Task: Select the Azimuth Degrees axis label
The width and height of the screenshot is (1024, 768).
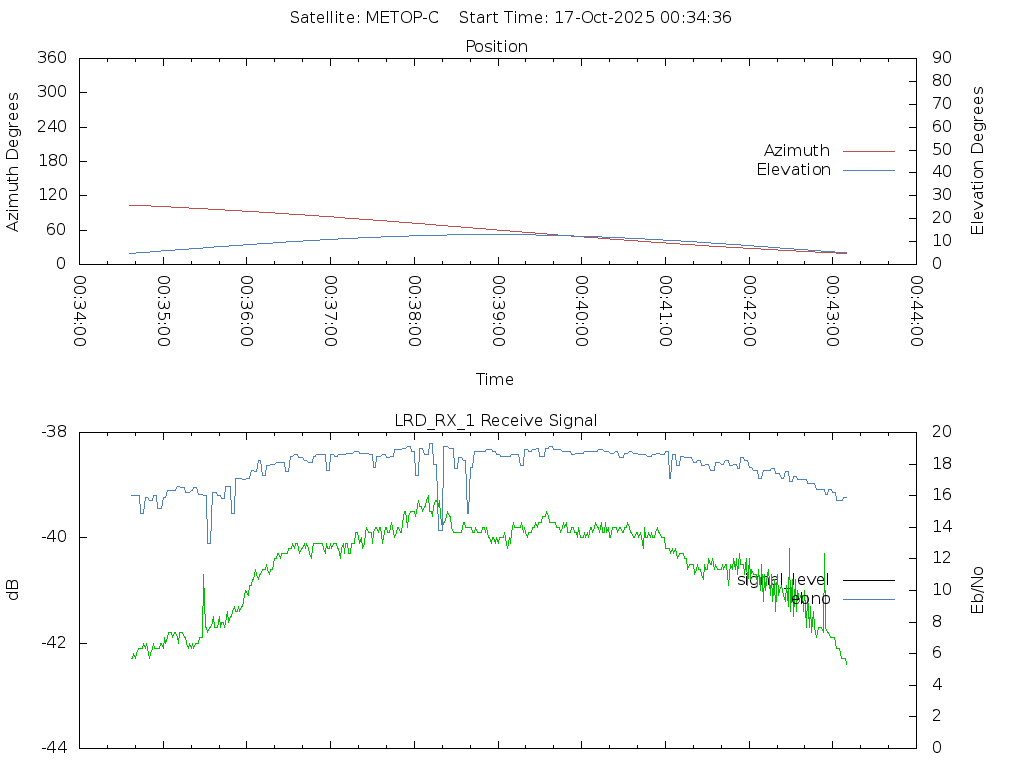Action: [x=13, y=161]
